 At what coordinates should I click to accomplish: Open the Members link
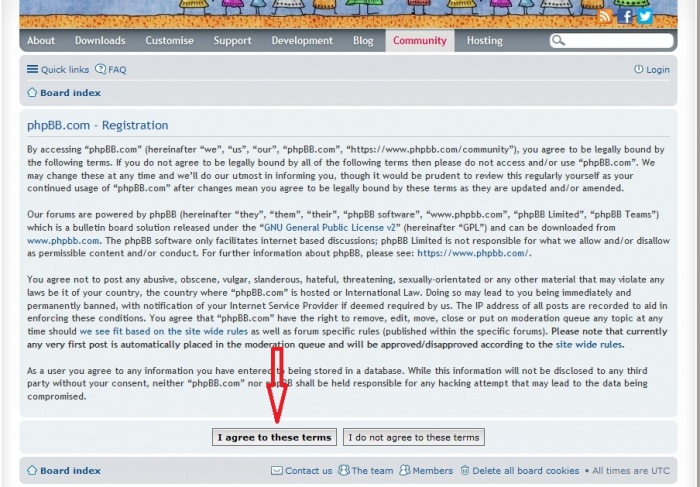[433, 470]
